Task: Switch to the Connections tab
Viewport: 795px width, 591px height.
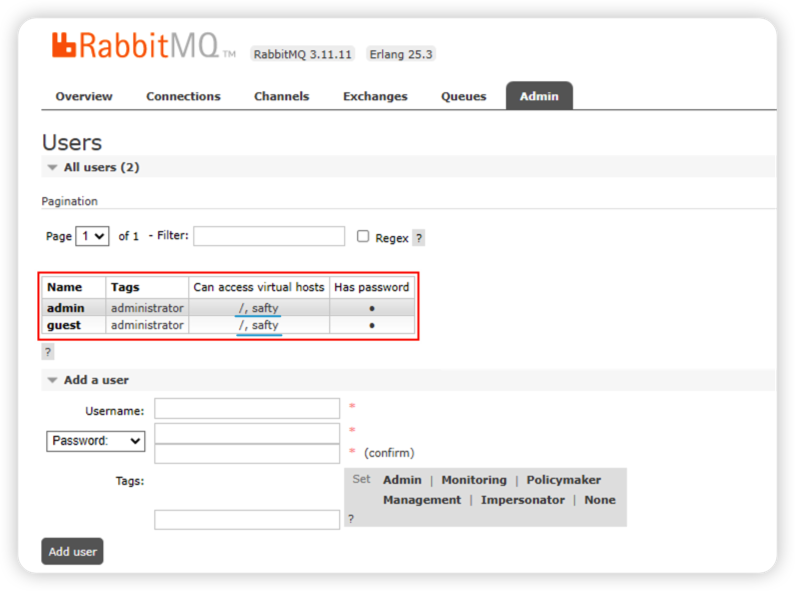Action: pyautogui.click(x=184, y=96)
